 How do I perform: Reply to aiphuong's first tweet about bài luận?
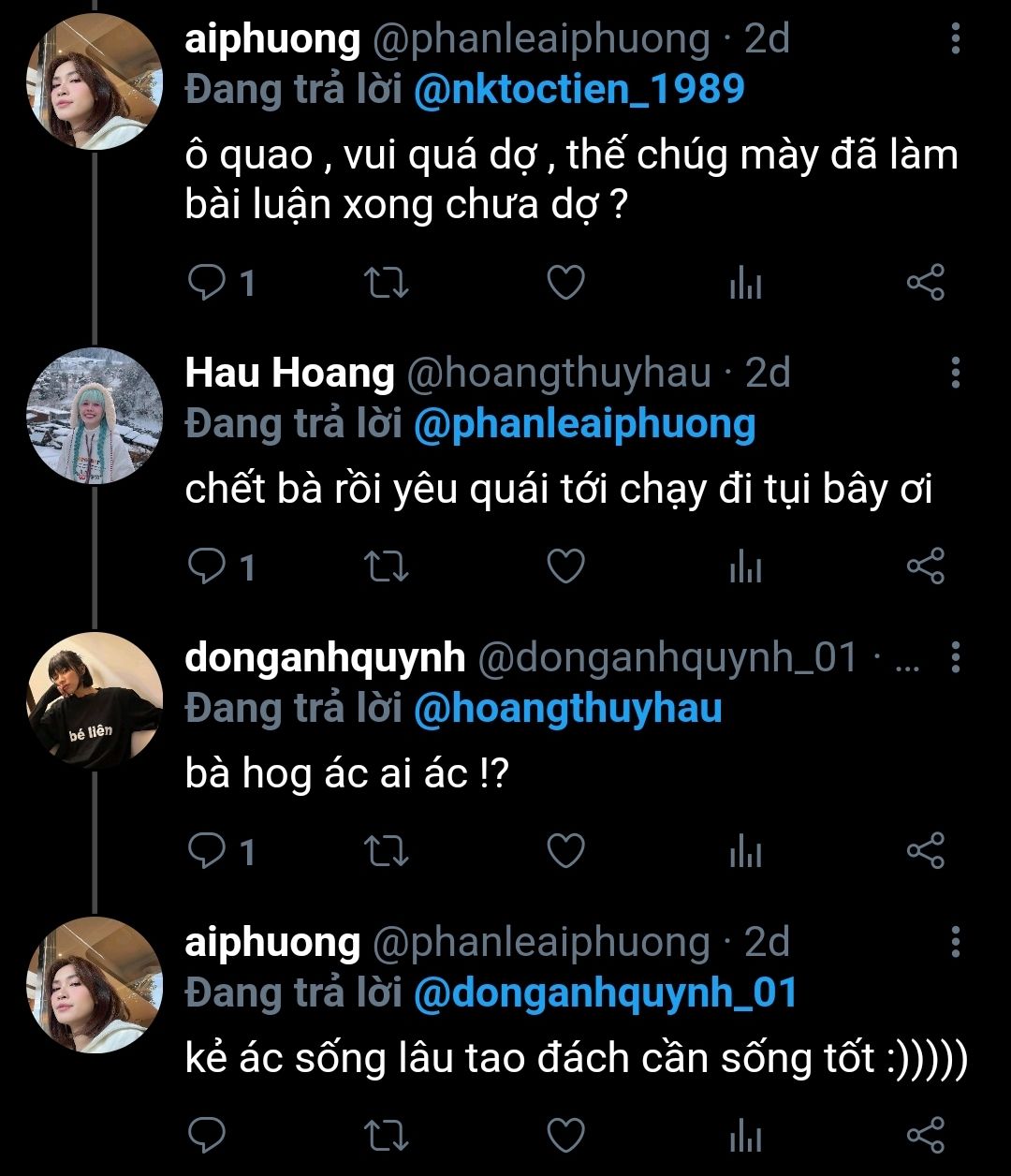tap(204, 282)
